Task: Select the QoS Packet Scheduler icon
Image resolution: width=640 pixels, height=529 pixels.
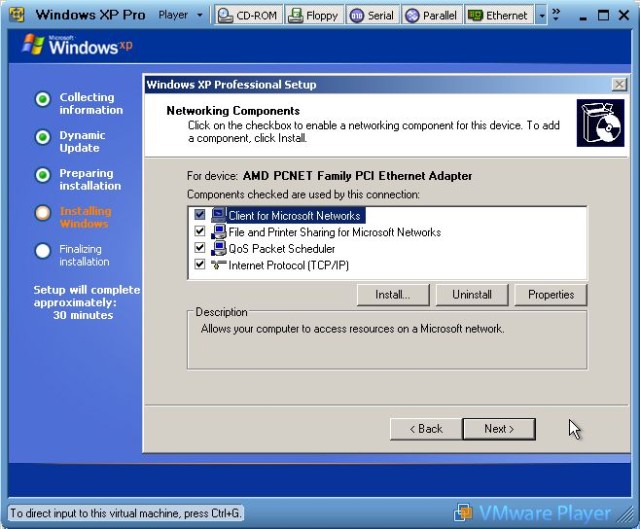Action: (218, 248)
